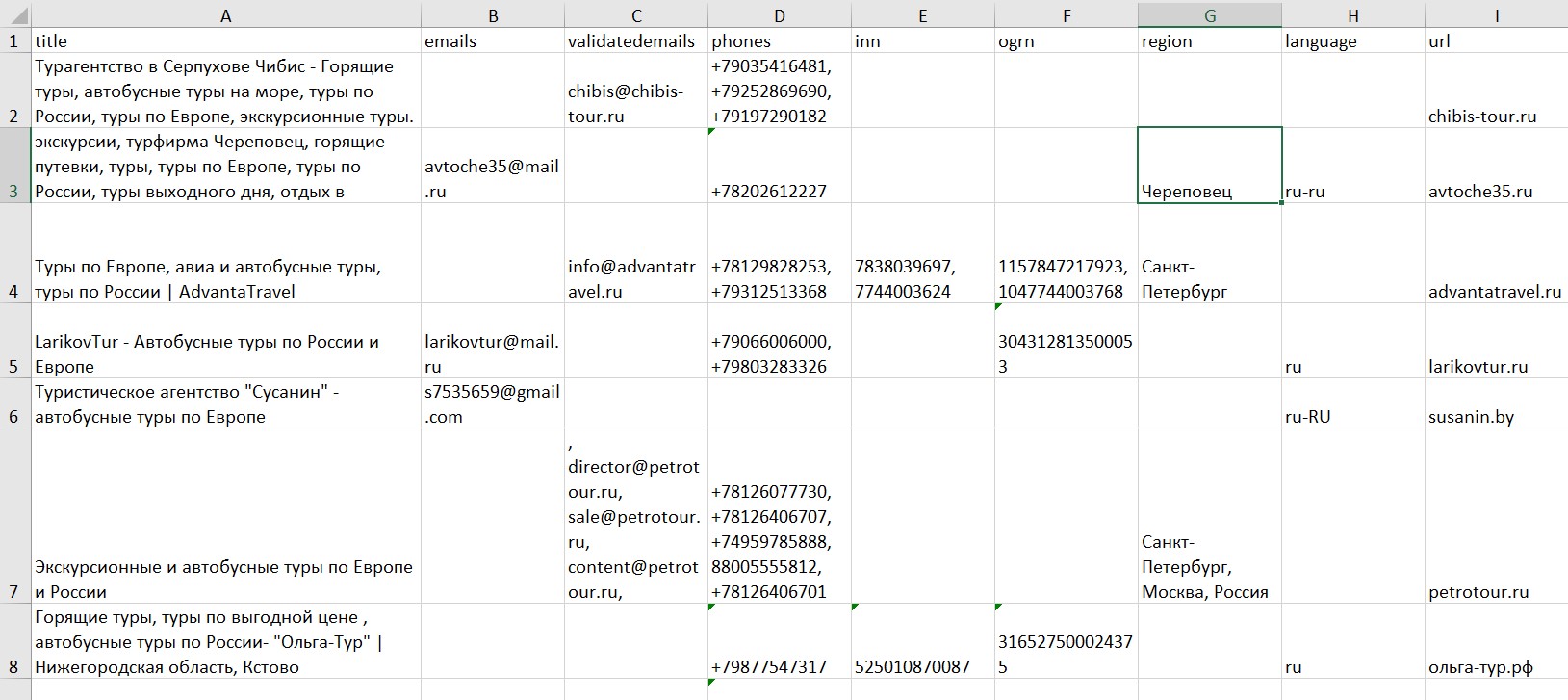Screen dimensions: 1568x700
Task: Select ольга-тур.рф url cell
Action: tap(1497, 641)
